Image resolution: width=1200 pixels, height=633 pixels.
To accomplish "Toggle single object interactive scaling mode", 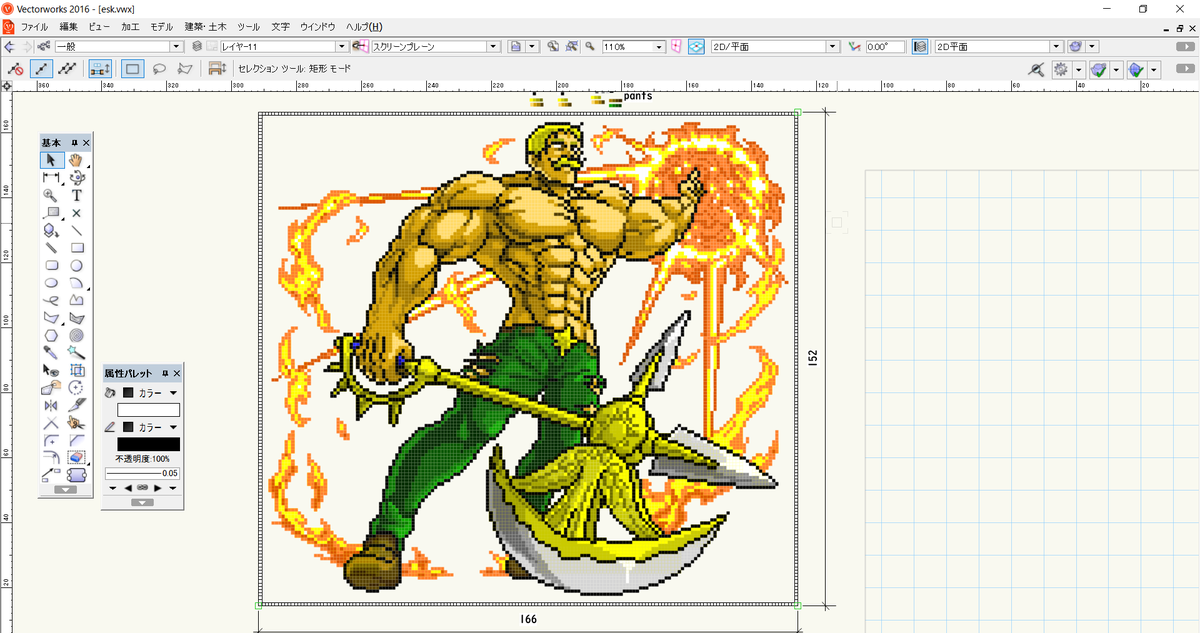I will (x=41, y=69).
